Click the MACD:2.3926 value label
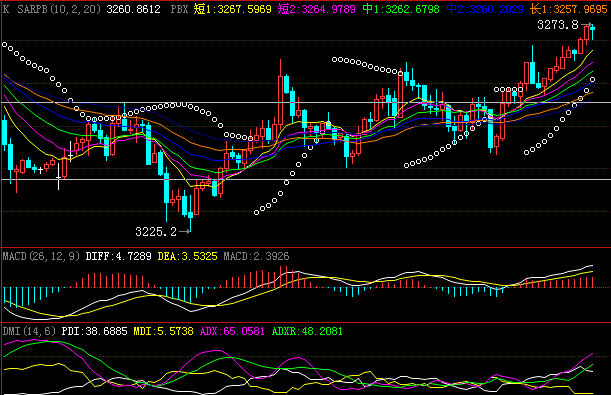The image size is (611, 395). point(256,256)
